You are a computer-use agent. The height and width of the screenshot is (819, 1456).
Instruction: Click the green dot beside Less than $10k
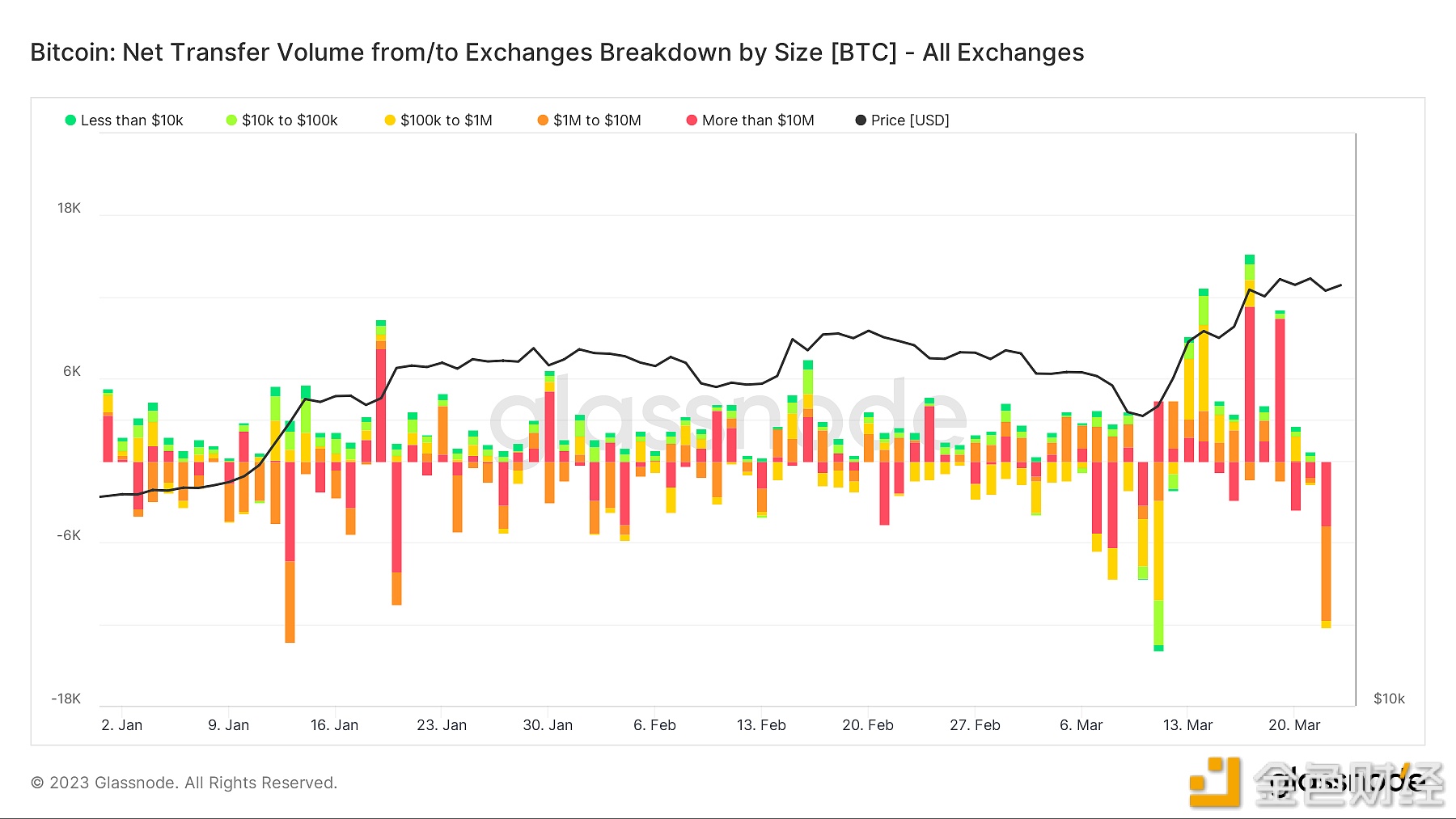pyautogui.click(x=70, y=120)
